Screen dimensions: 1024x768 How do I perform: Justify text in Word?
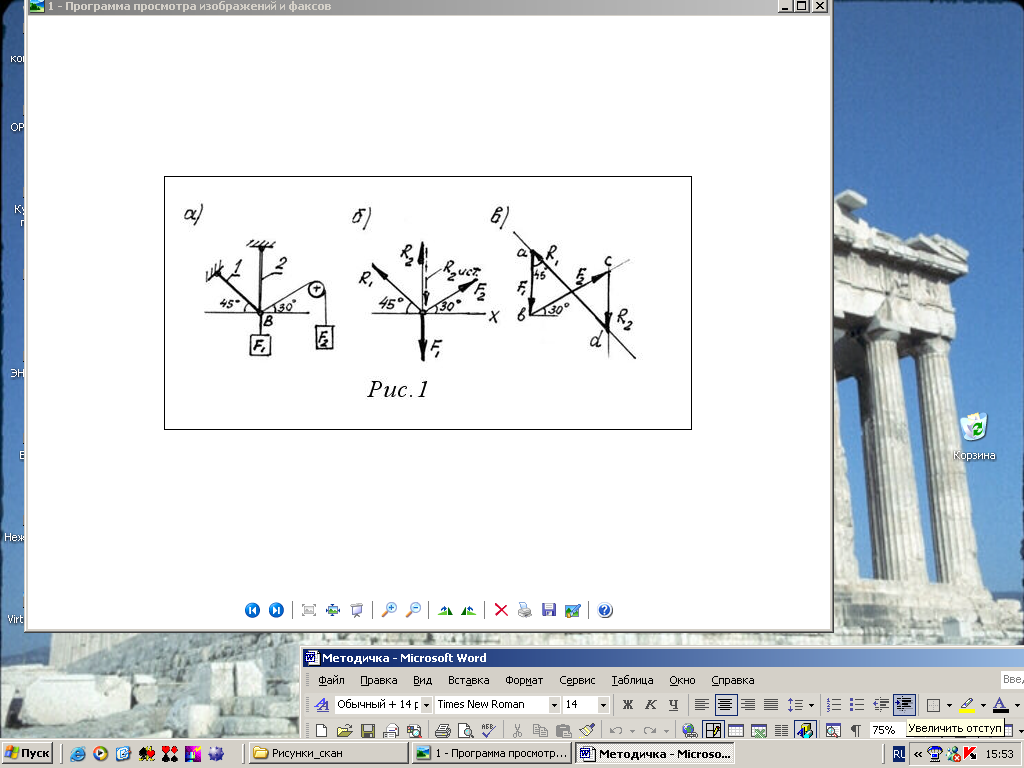(771, 705)
